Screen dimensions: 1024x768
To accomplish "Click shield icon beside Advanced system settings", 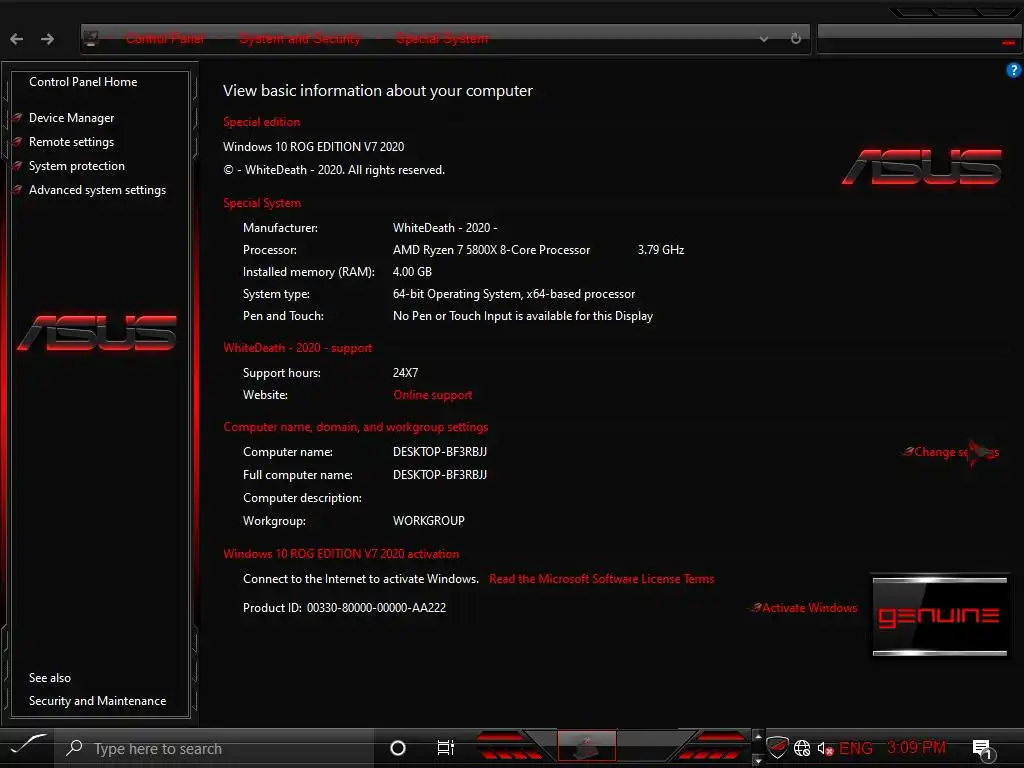I will pos(17,190).
